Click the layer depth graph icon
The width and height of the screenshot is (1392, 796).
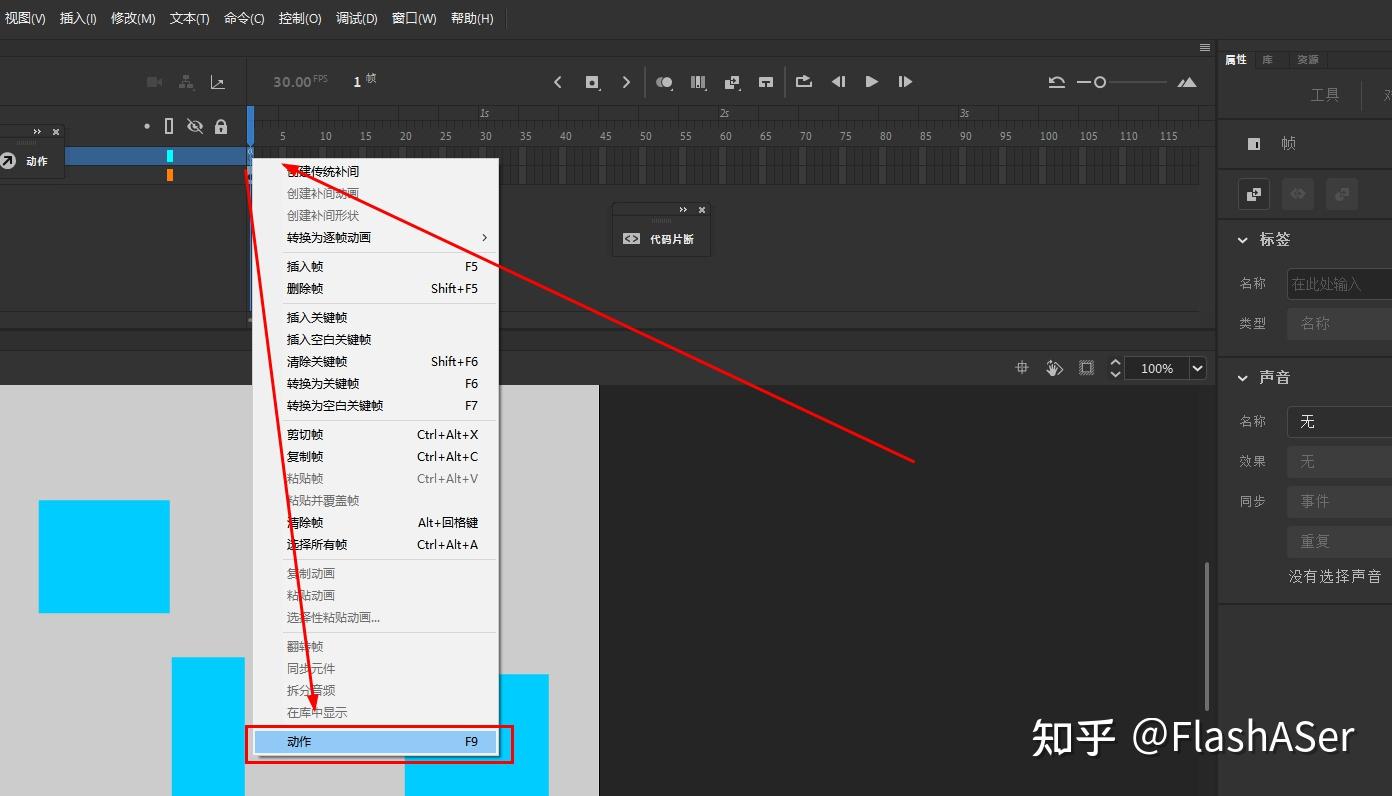(218, 82)
